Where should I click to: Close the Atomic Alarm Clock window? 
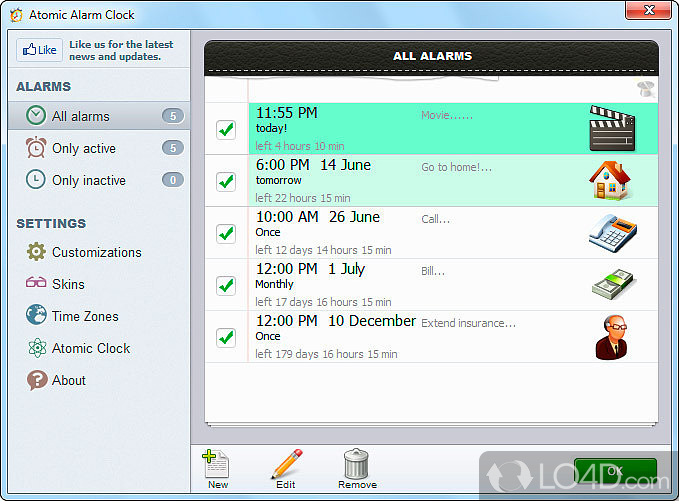[648, 10]
